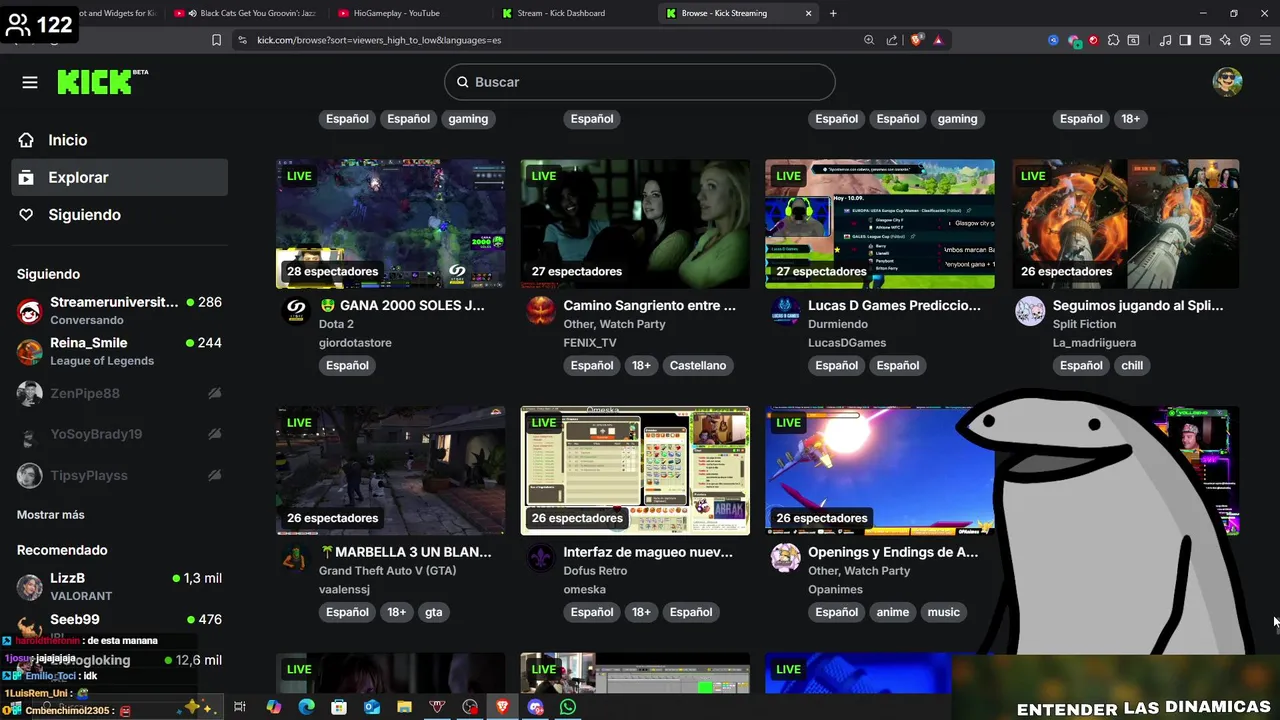Viewport: 1280px width, 720px height.
Task: Open Siguiendo in the sidebar
Action: 120,215
